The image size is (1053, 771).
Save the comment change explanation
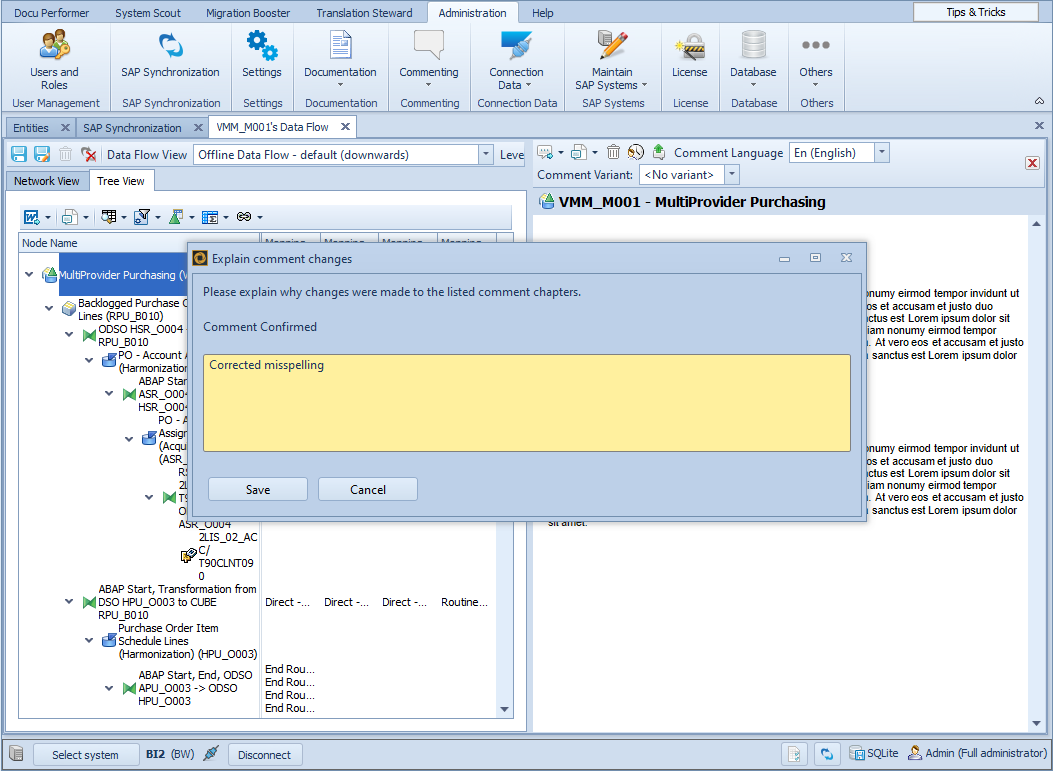coord(258,489)
